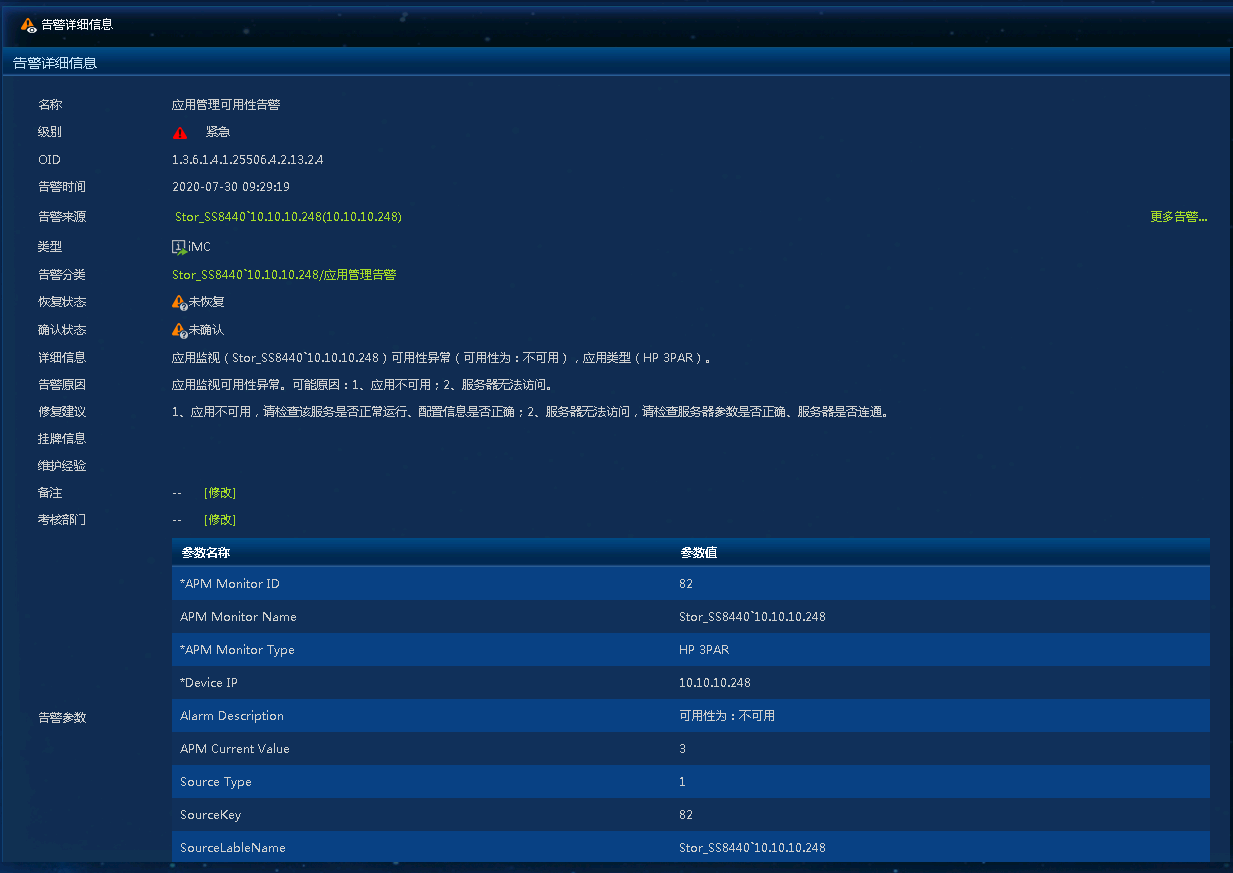Click the alarm warning icon in title bar
The image size is (1233, 873).
point(29,24)
